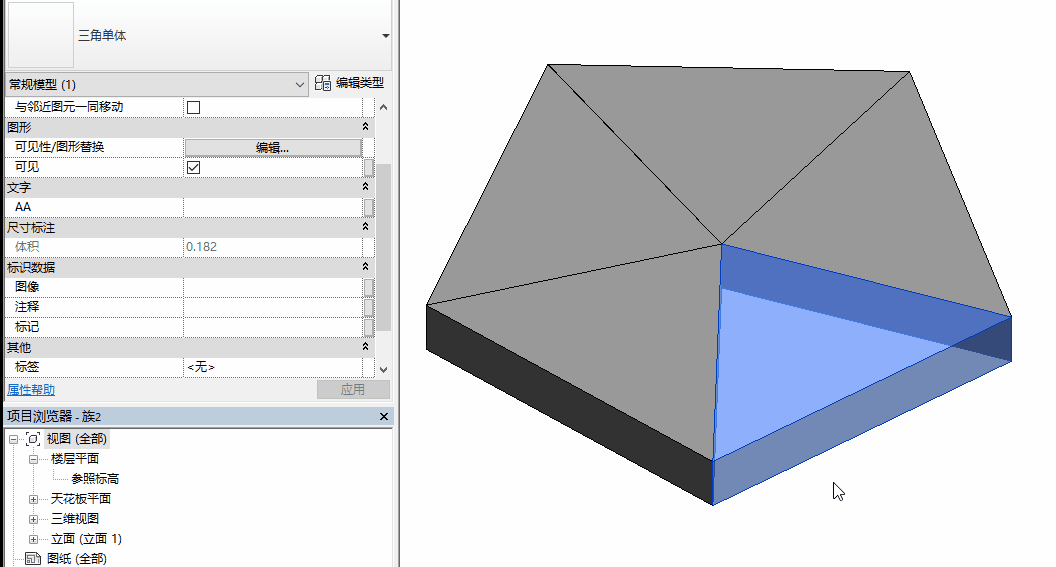Screen dimensions: 1056x567
Task: Click the 标签 value <无>
Action: (201, 367)
